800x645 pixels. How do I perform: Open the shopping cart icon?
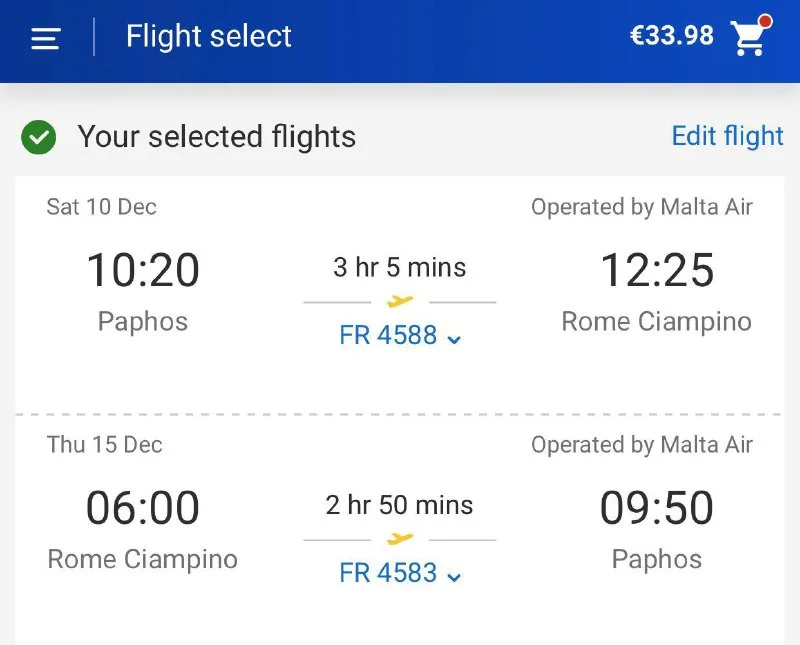click(748, 38)
